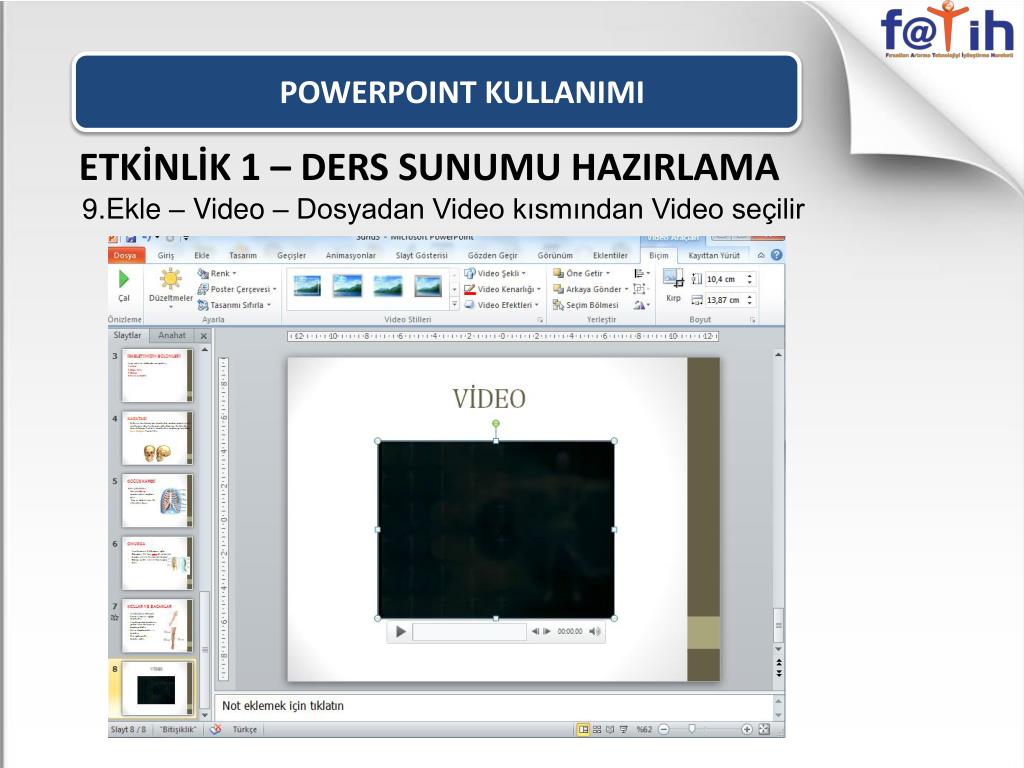Close the slides pane with X
Screen dimensions: 1024x768
click(204, 336)
